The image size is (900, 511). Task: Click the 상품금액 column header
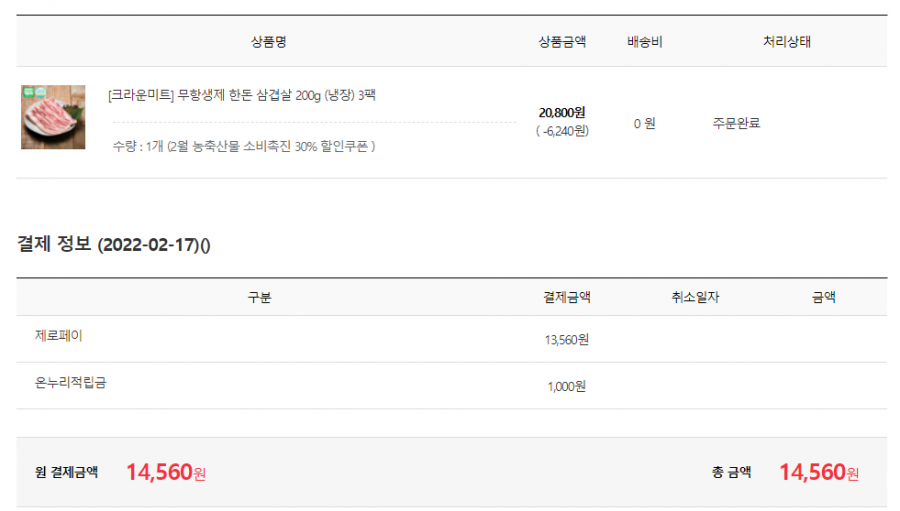pyautogui.click(x=562, y=41)
